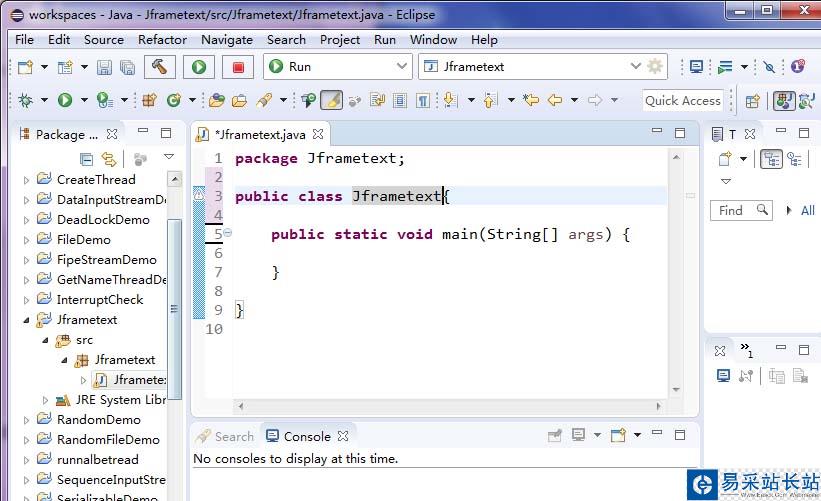Viewport: 821px width, 501px height.
Task: Switch to the Debug perspective icon
Action: click(x=807, y=101)
